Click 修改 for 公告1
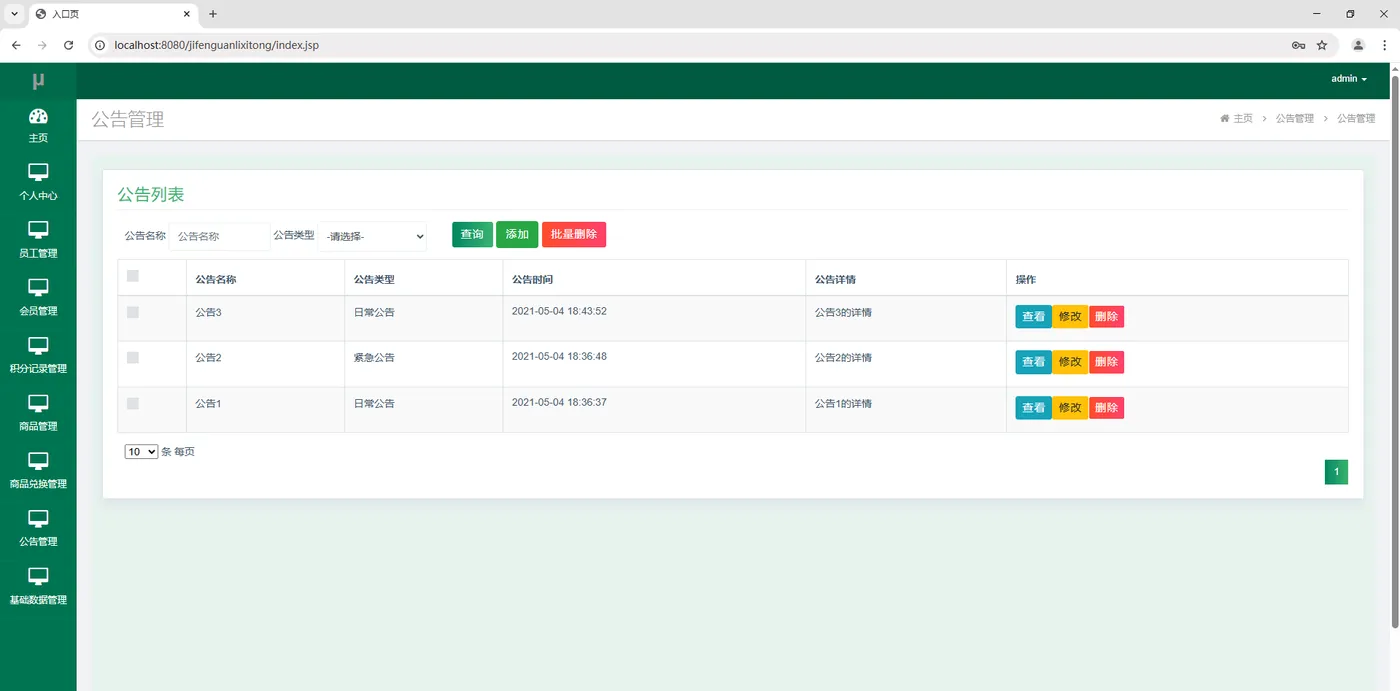The image size is (1400, 691). pyautogui.click(x=1070, y=408)
